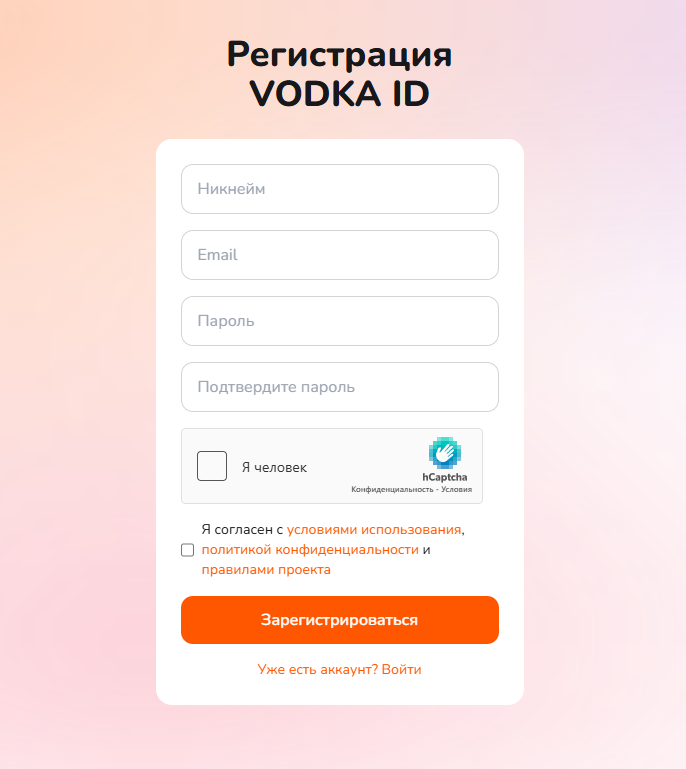Screen dimensions: 686x769
Task: Click hCaptcha's 'Конфиденциальность' link
Action: coord(390,490)
